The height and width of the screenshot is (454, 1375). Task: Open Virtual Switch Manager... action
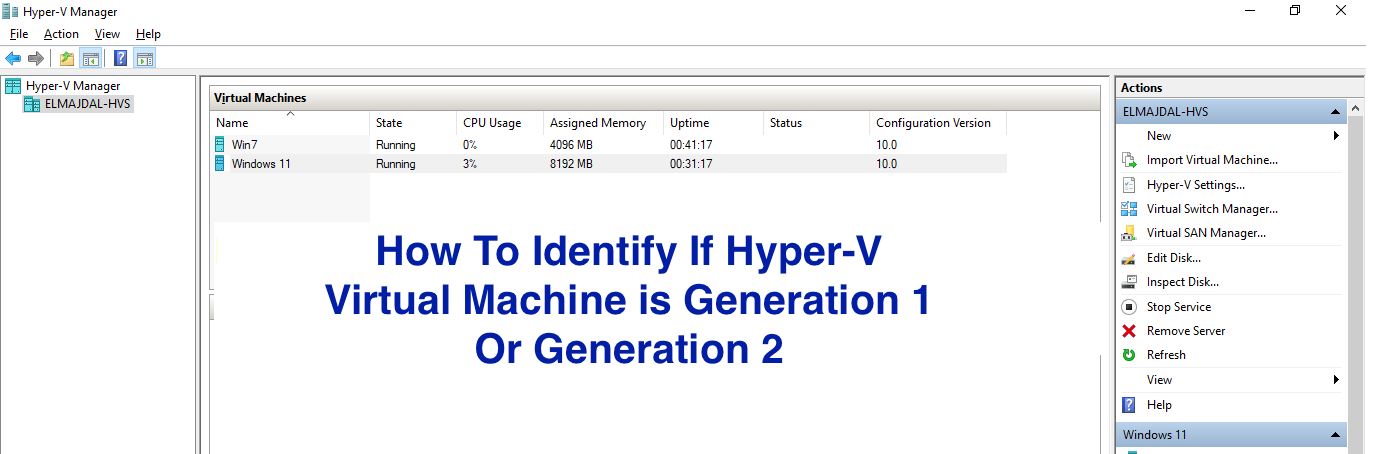pyautogui.click(x=1212, y=209)
